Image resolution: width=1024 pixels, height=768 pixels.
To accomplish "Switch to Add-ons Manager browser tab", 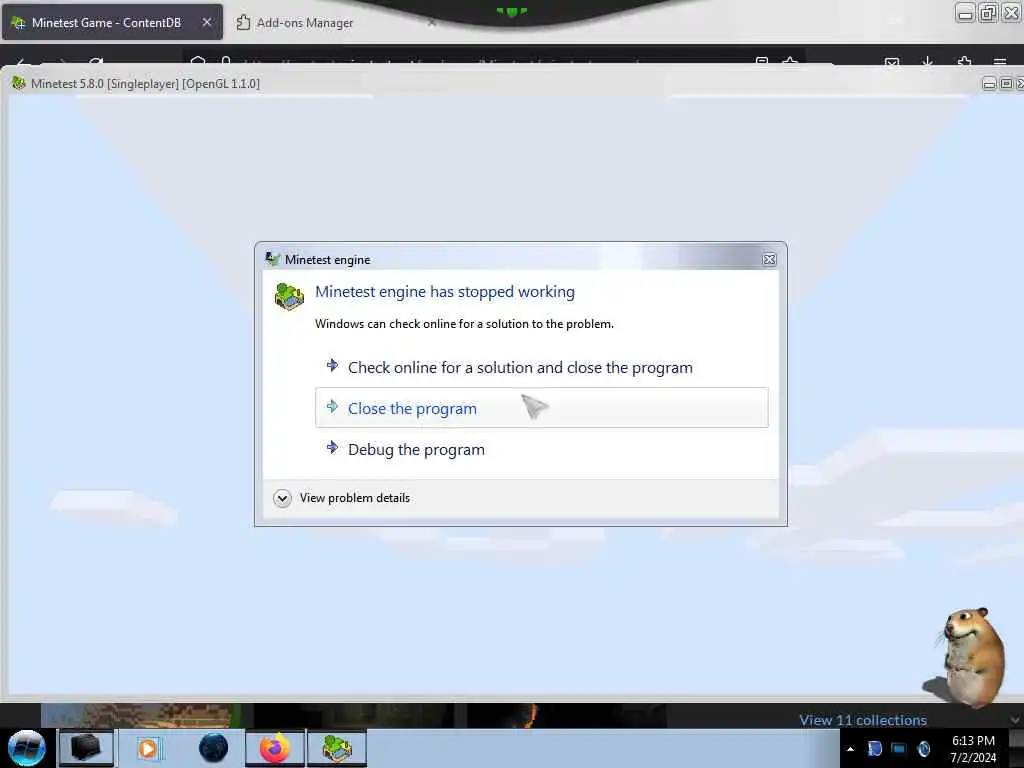I will tap(304, 23).
